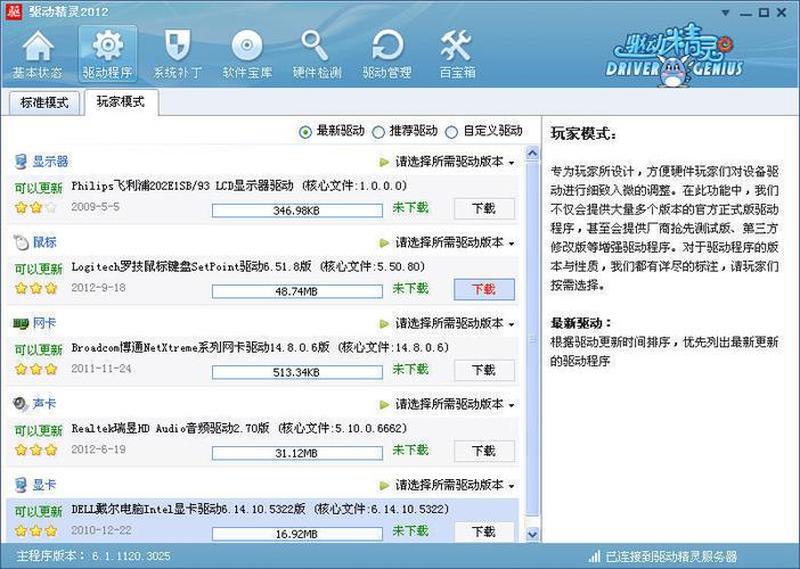Click the 346.98KB progress bar
Image resolution: width=800 pixels, height=569 pixels.
297,210
